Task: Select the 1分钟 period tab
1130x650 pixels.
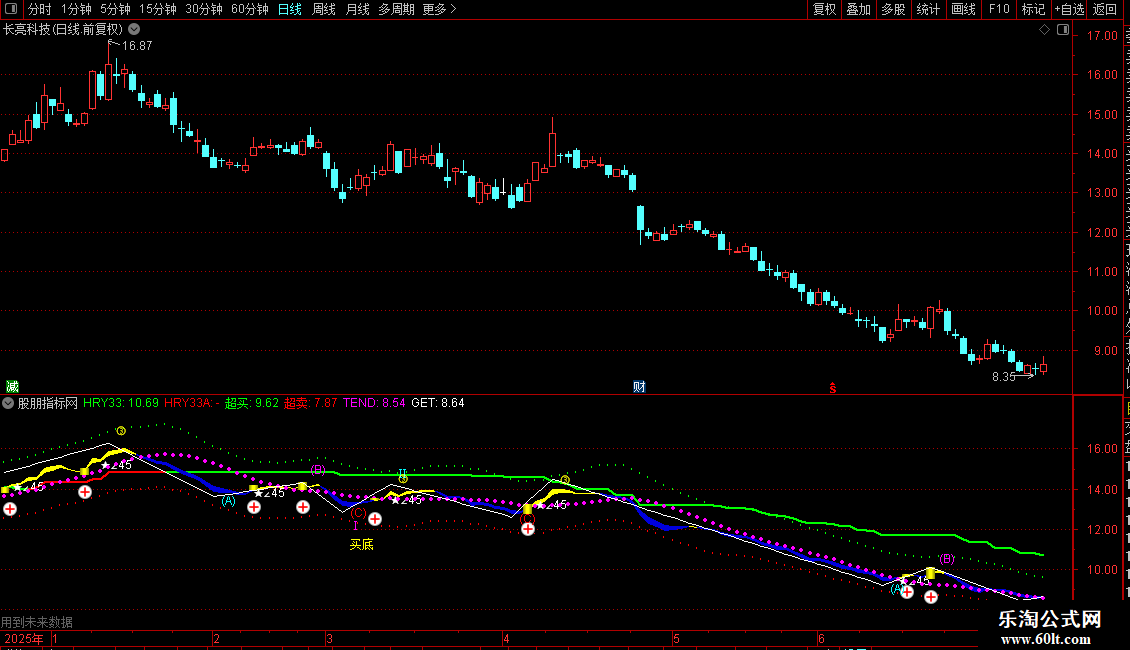Action: [76, 9]
